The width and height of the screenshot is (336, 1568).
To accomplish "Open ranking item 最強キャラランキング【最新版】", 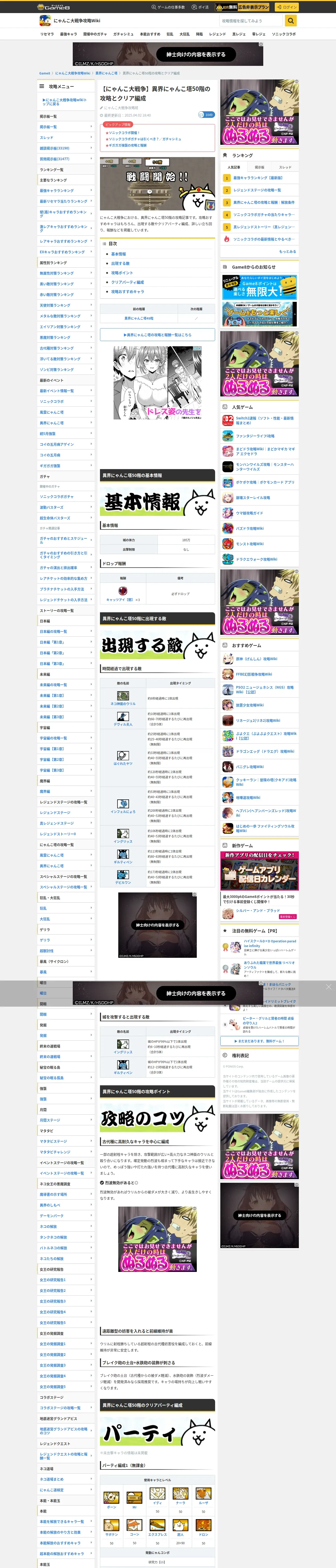I will (258, 178).
